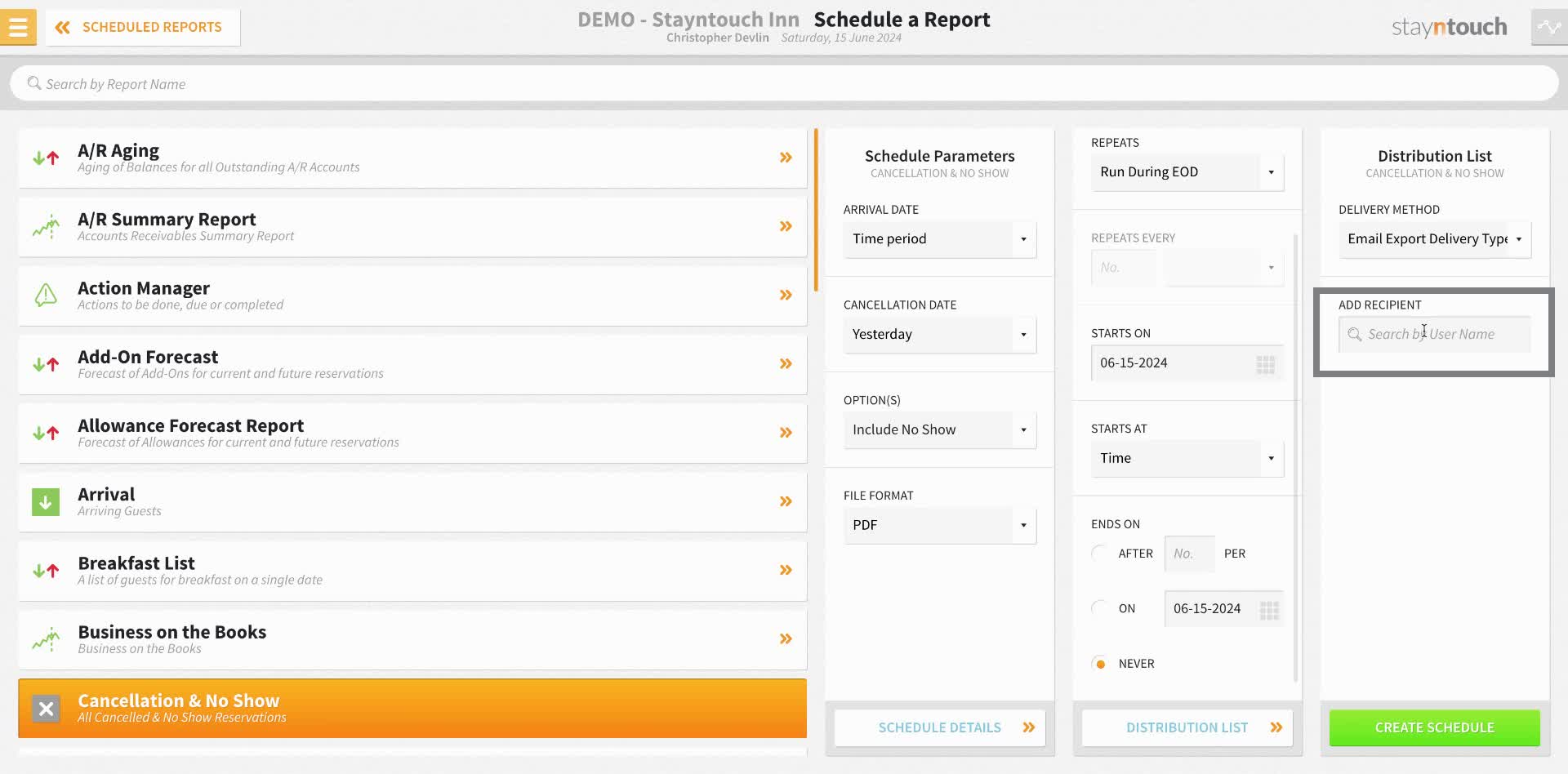
Task: Click the A/R Aging report arrows icon
Action: [46, 158]
